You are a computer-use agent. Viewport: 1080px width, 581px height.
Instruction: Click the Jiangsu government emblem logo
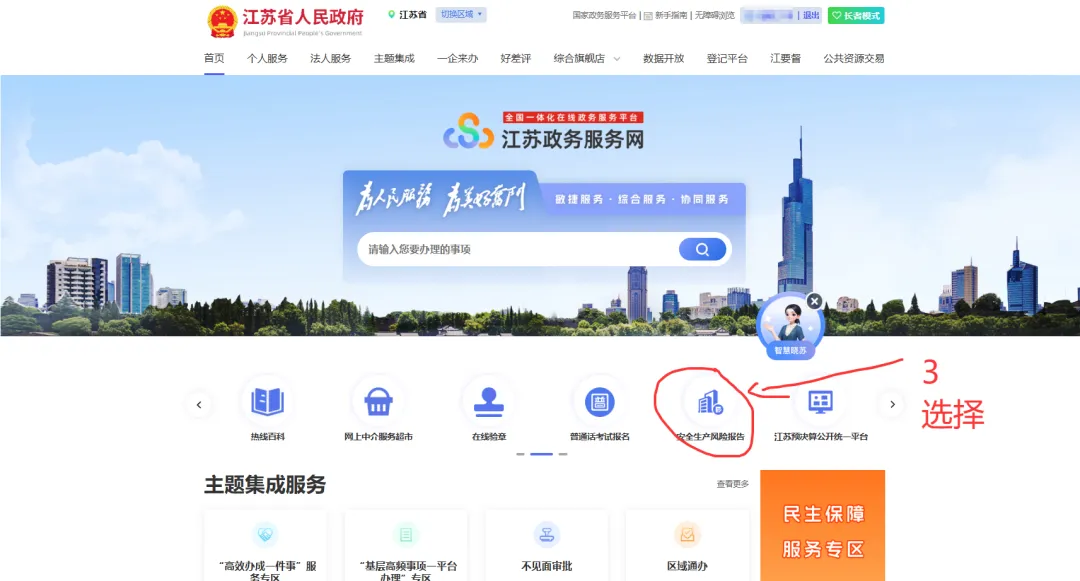click(x=222, y=21)
